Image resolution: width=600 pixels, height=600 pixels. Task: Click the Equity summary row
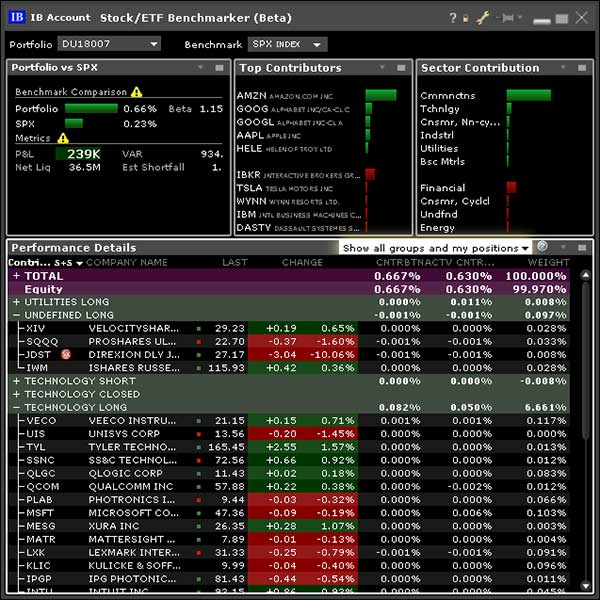tap(289, 289)
